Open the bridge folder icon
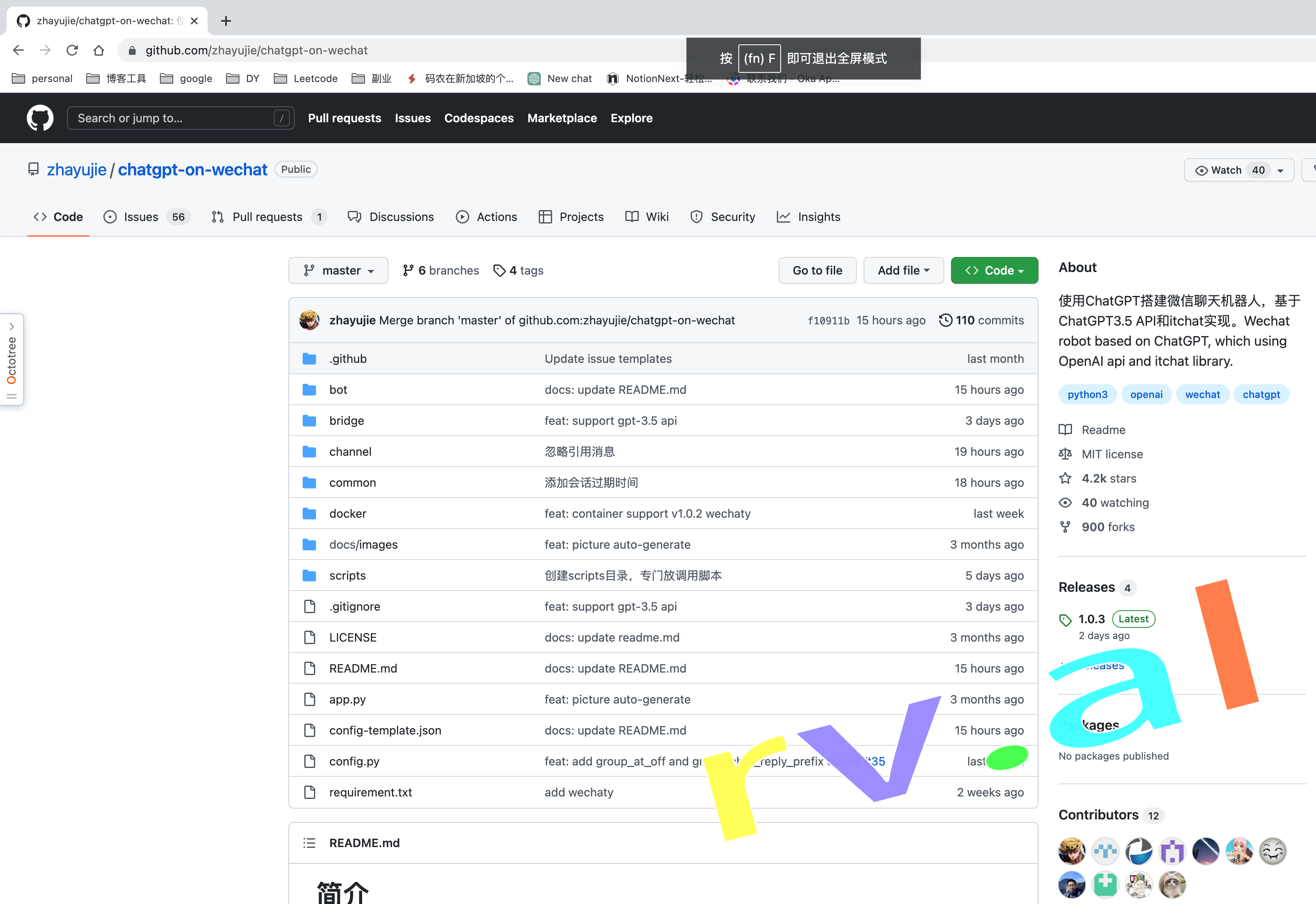The height and width of the screenshot is (904, 1316). click(x=309, y=421)
